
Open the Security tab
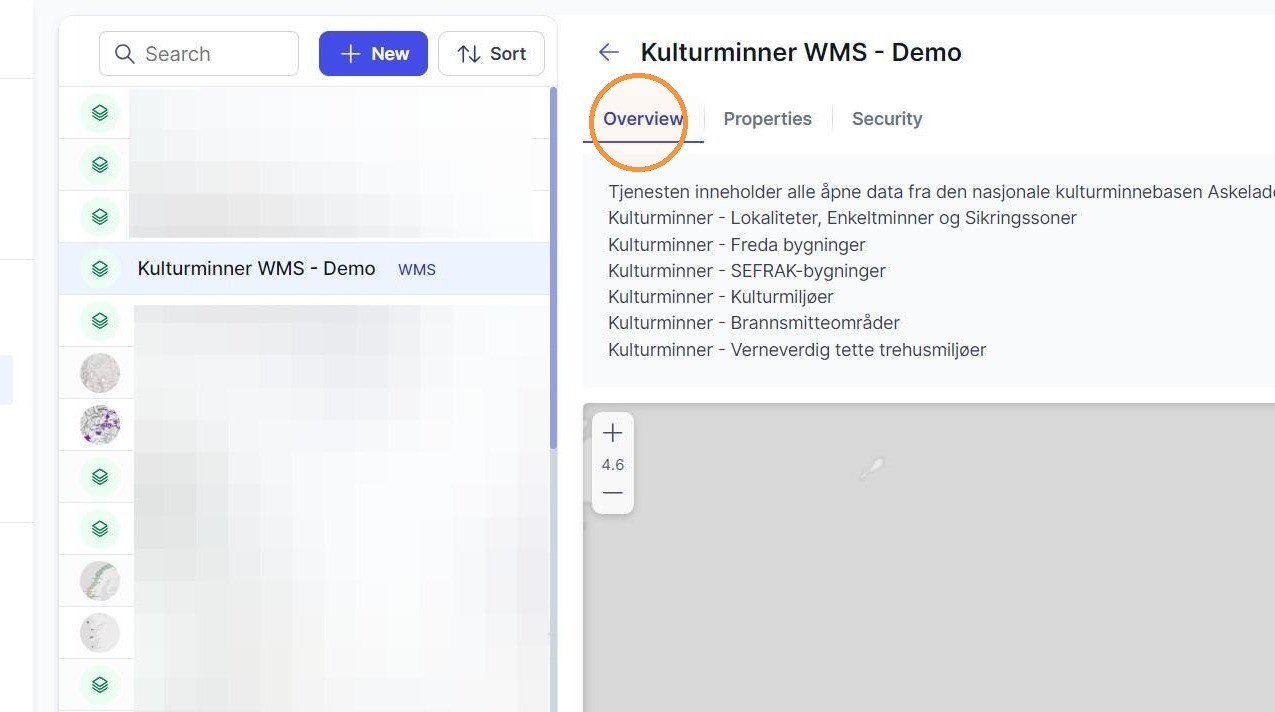[x=887, y=119]
